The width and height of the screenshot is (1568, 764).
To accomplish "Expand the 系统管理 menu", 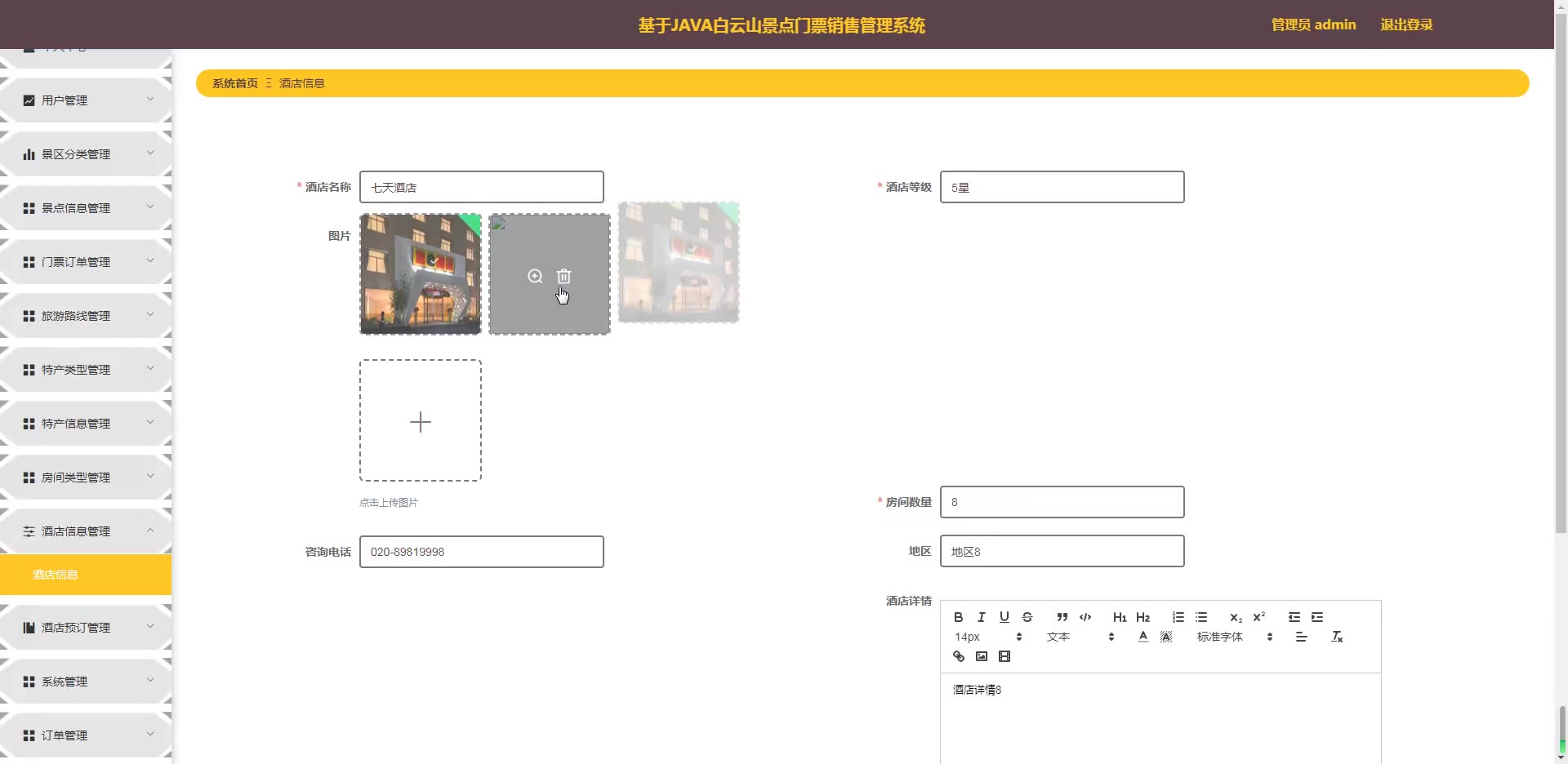I will tap(86, 682).
